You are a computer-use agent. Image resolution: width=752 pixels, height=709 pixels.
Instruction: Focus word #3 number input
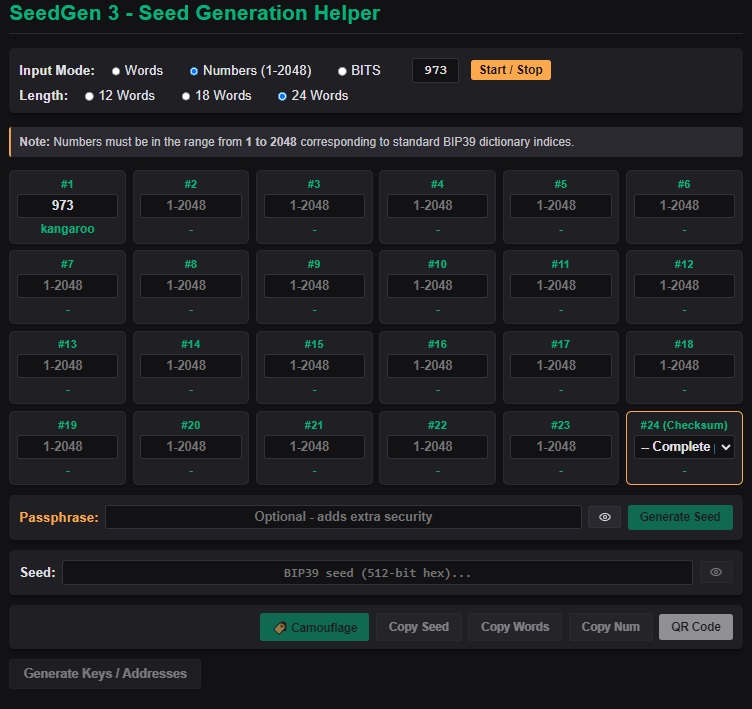[x=314, y=206]
